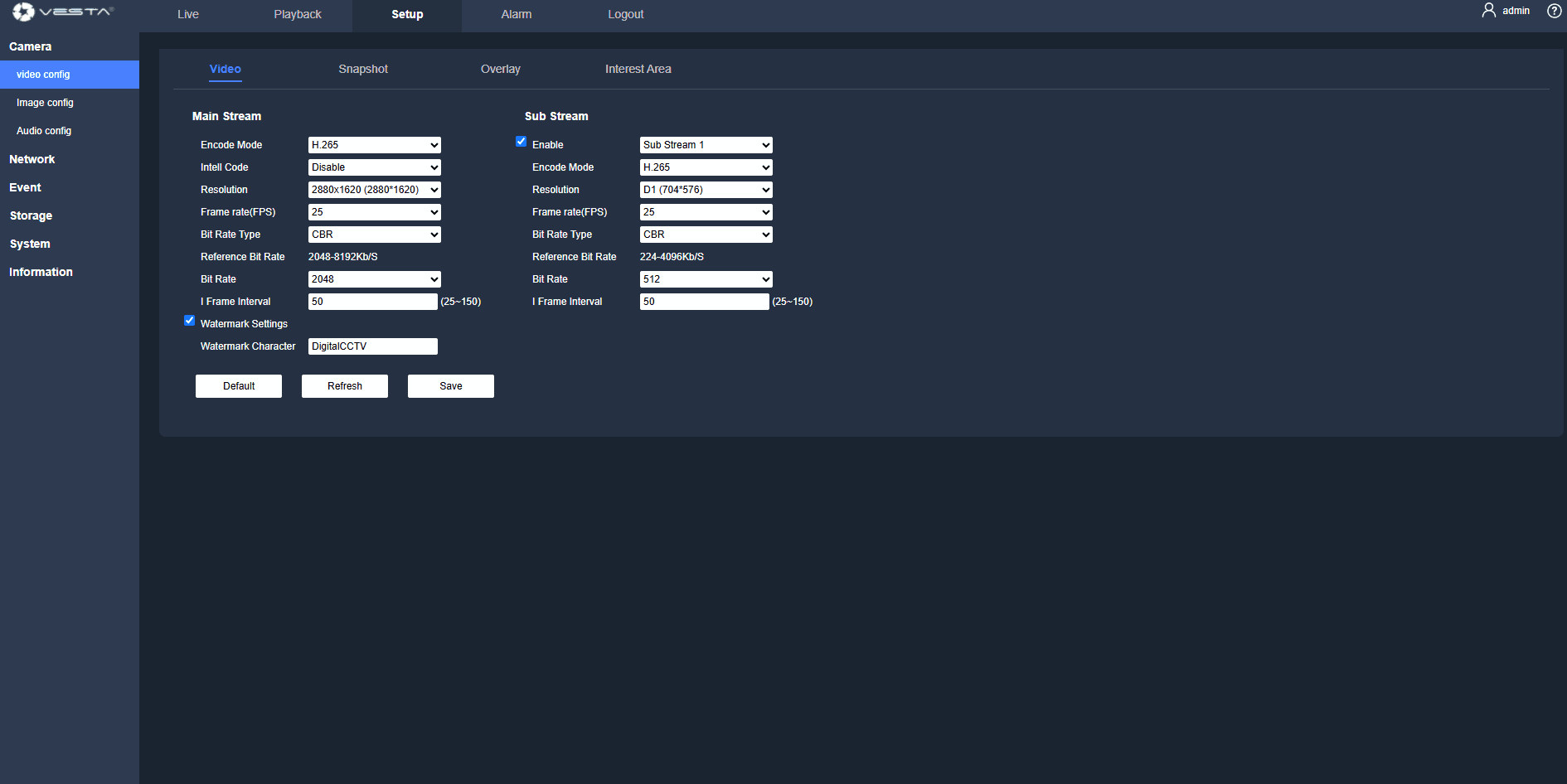Expand the Main Stream Resolution dropdown

(374, 190)
